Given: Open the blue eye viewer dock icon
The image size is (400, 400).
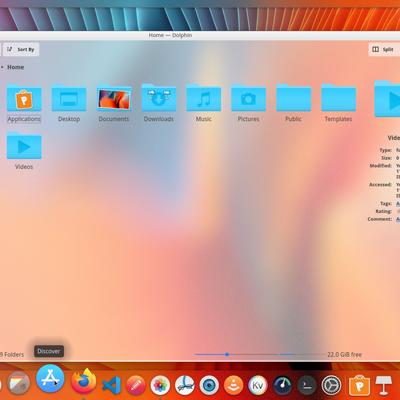Looking at the screenshot, I should coord(209,385).
